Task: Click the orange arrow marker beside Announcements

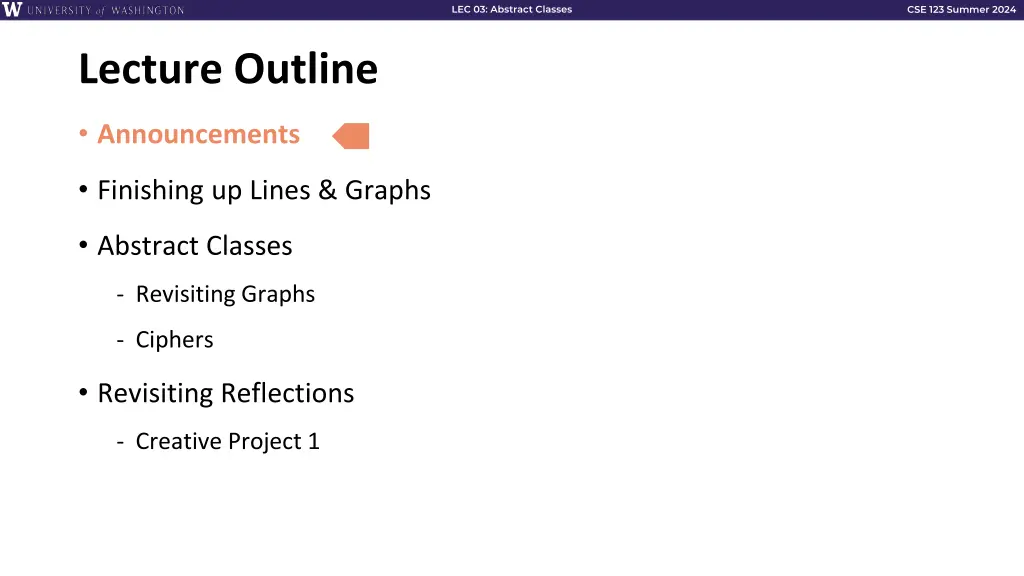Action: point(351,136)
